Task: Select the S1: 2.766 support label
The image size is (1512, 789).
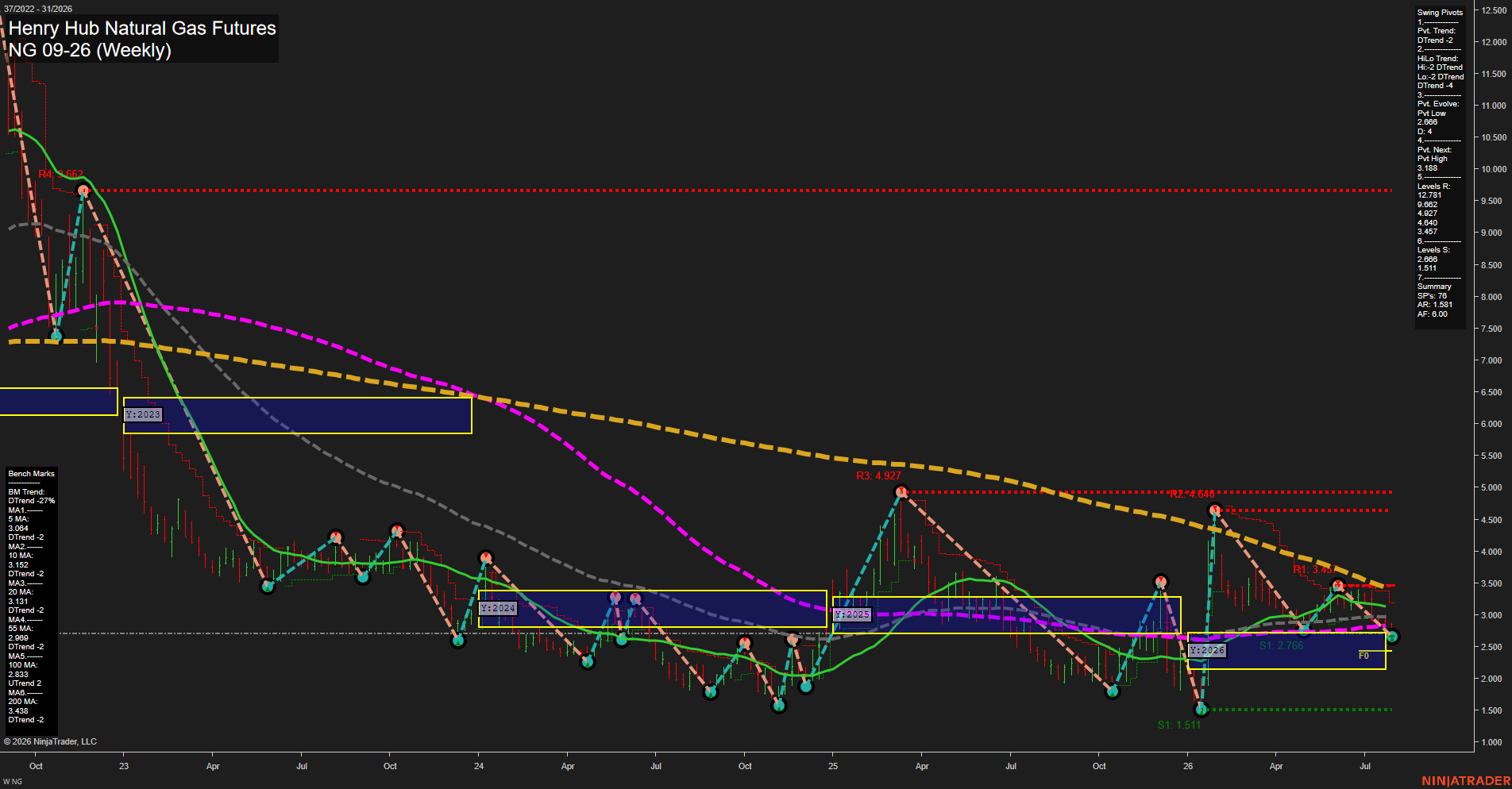Action: 1282,645
